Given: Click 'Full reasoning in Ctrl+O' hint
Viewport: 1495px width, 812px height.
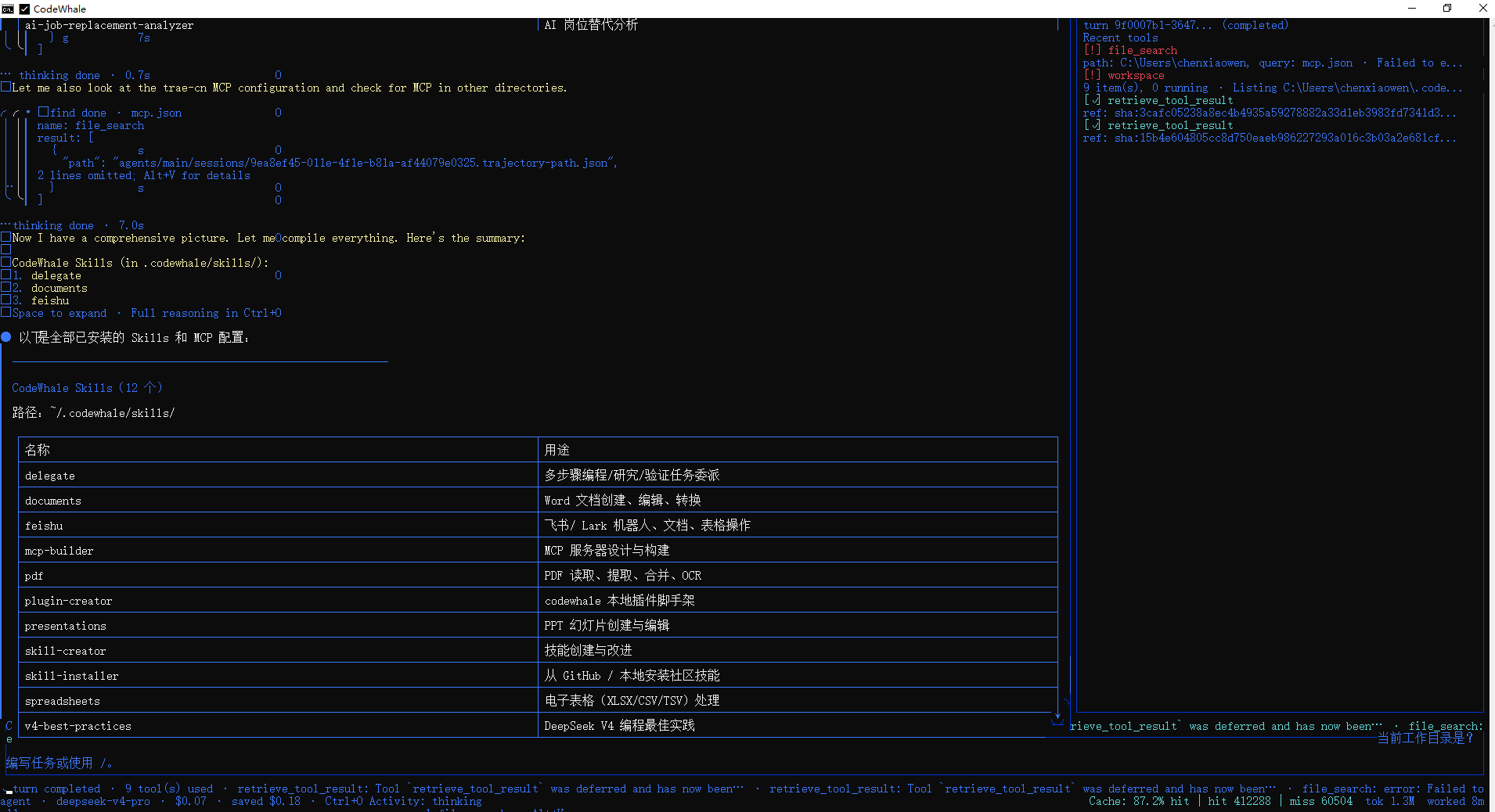Looking at the screenshot, I should pos(206,313).
